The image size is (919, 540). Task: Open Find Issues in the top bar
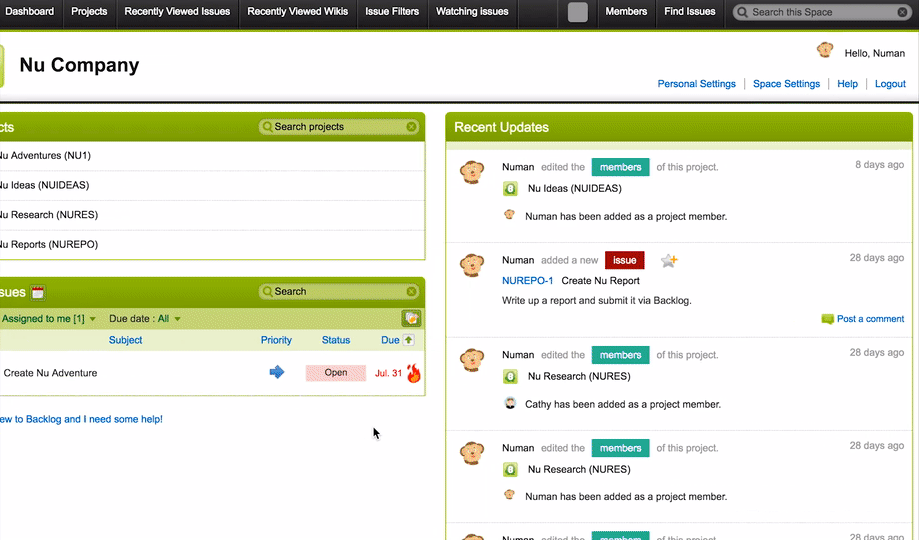click(x=689, y=12)
